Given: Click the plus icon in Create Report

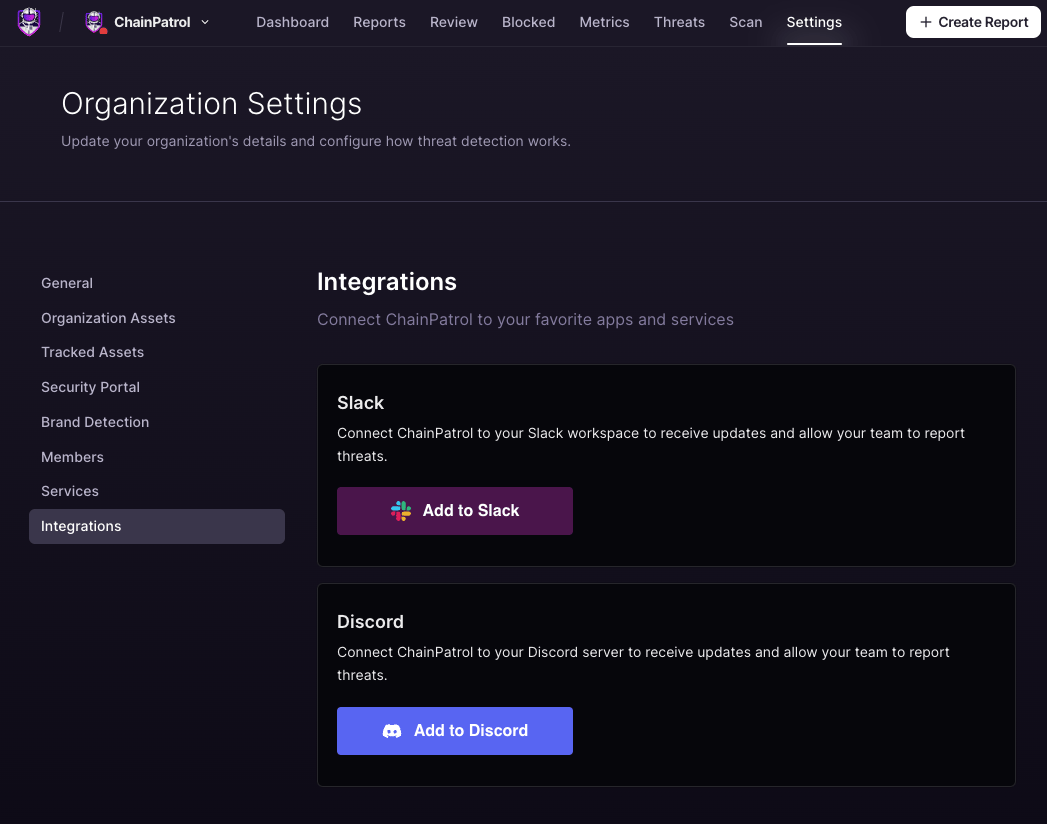Looking at the screenshot, I should (925, 22).
